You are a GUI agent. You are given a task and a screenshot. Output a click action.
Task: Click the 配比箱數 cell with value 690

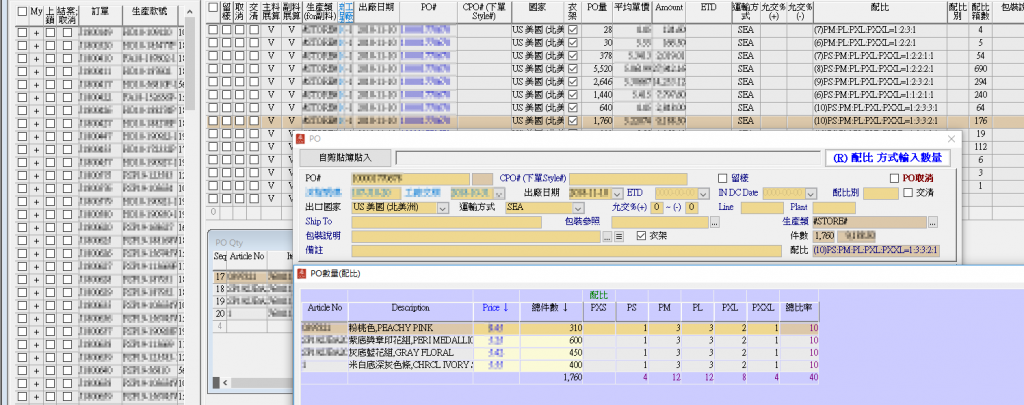pyautogui.click(x=980, y=69)
